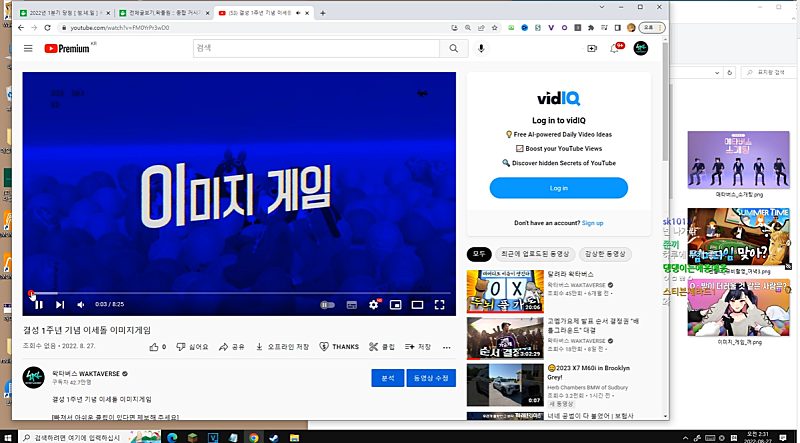
Task: Open Chrome side panel icon
Action: (x=617, y=28)
